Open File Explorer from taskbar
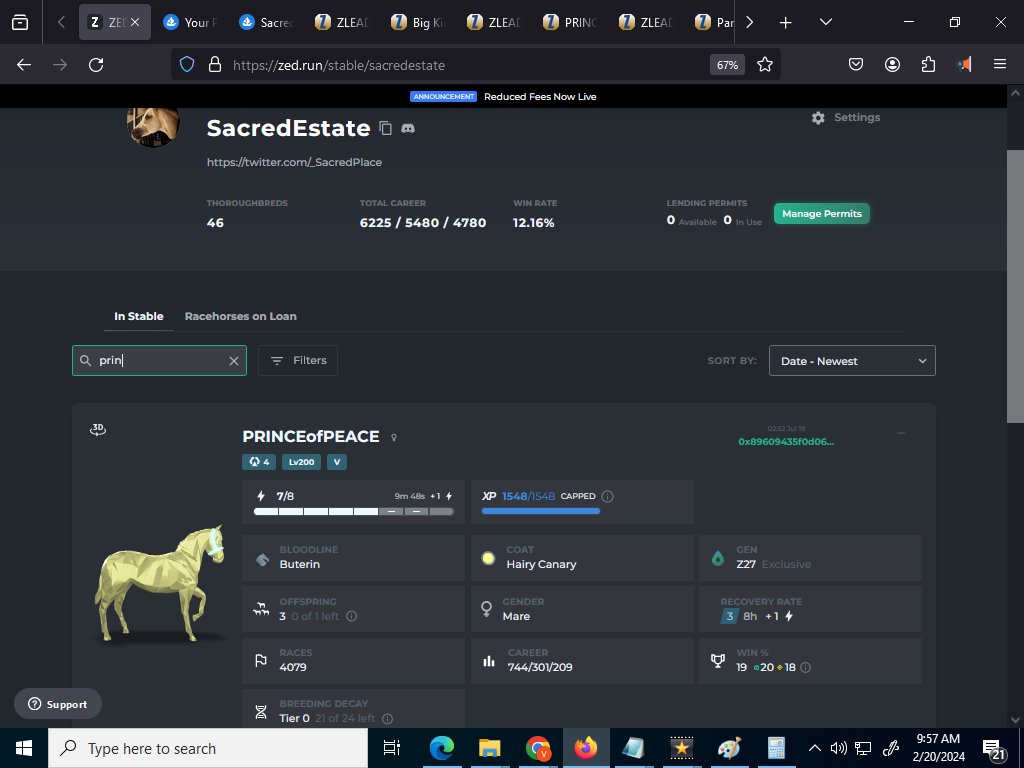The image size is (1024, 768). point(489,748)
